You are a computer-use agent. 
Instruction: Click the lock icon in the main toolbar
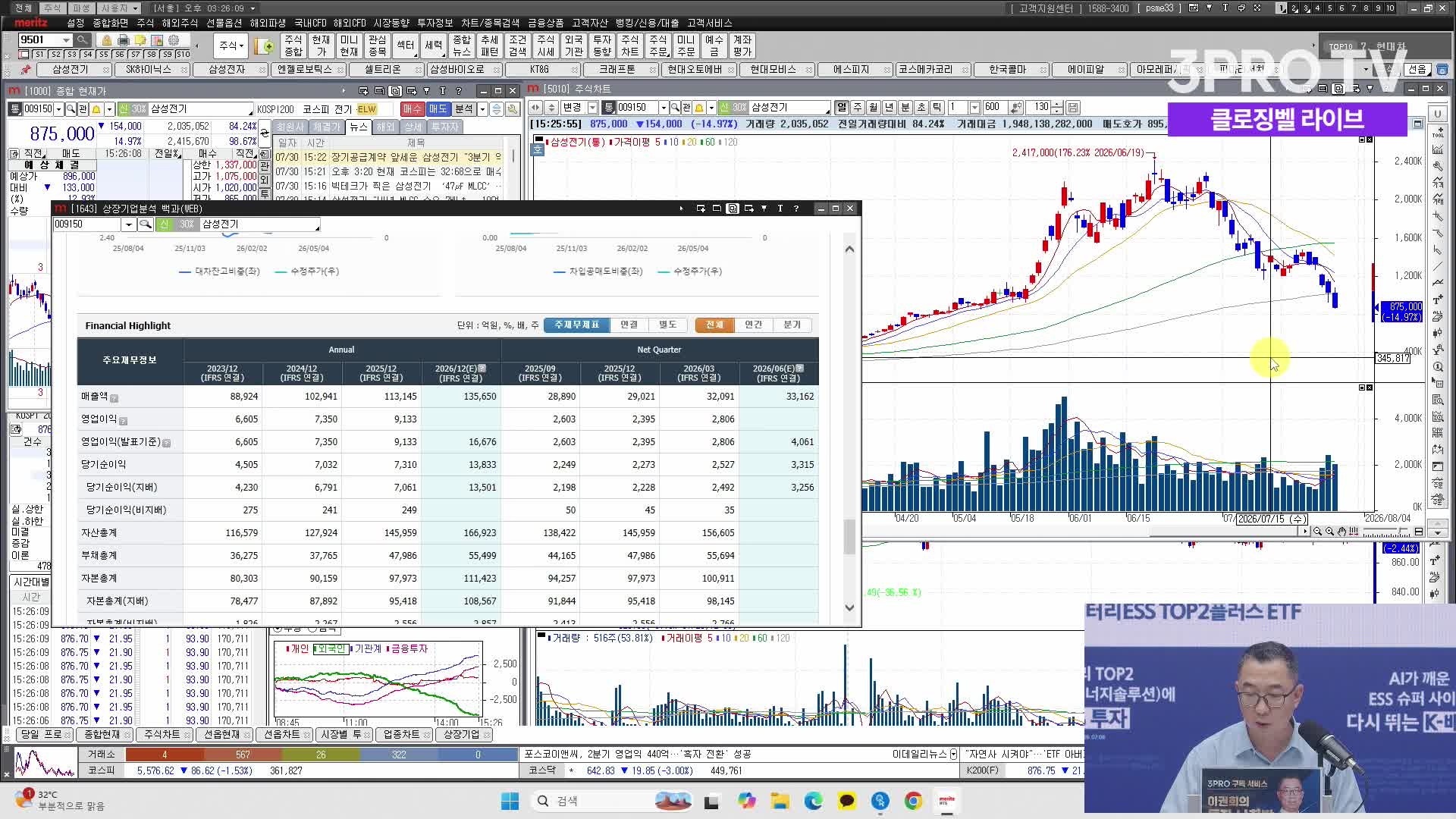click(107, 40)
